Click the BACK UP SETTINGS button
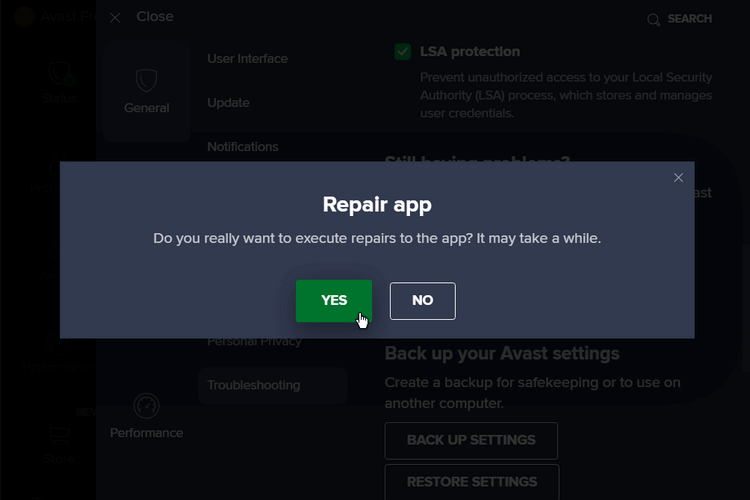 pos(471,441)
